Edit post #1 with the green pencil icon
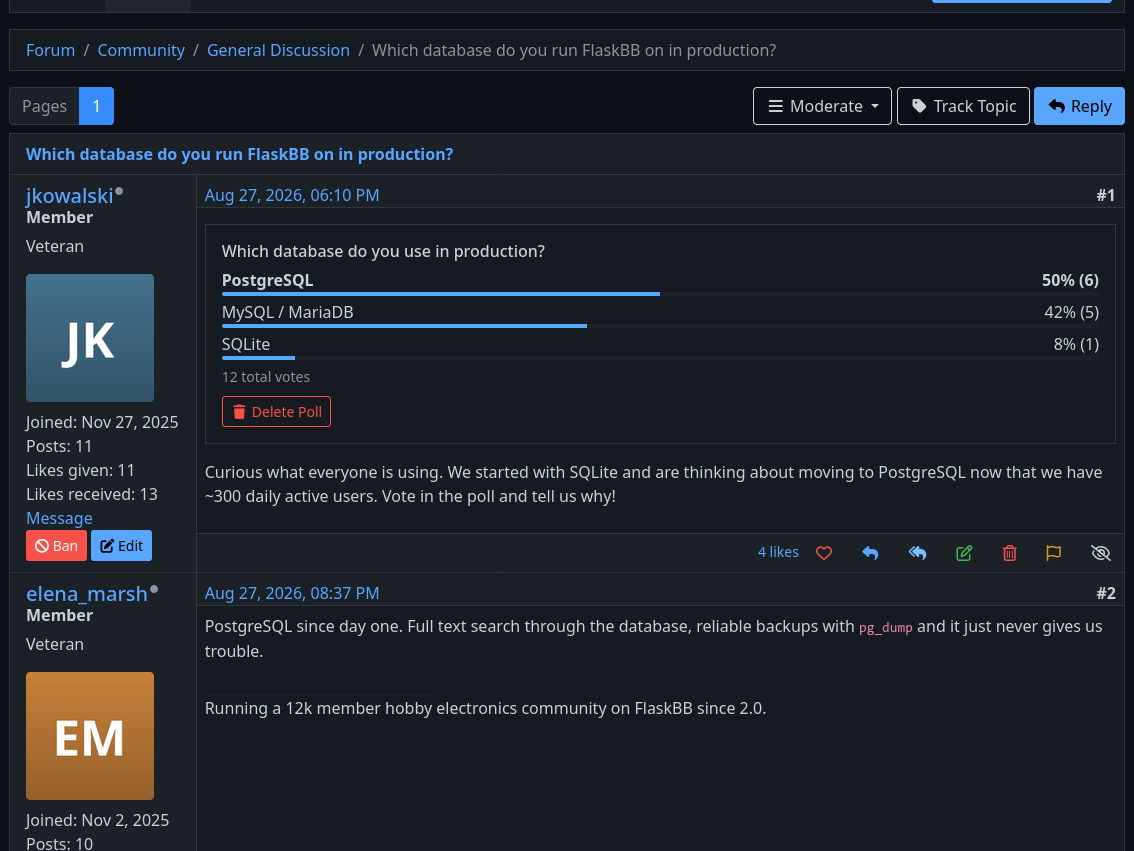Screen dimensions: 1134x851 (x=964, y=553)
